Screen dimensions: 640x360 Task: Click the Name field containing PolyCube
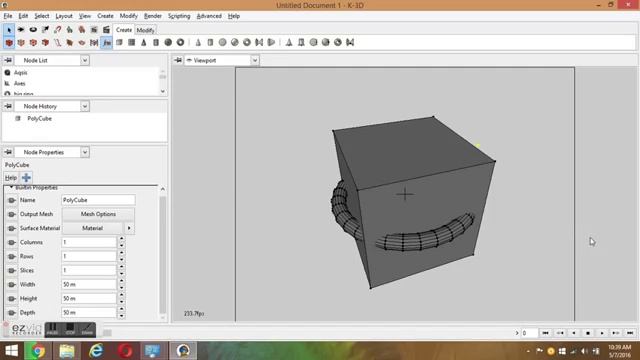pos(98,200)
